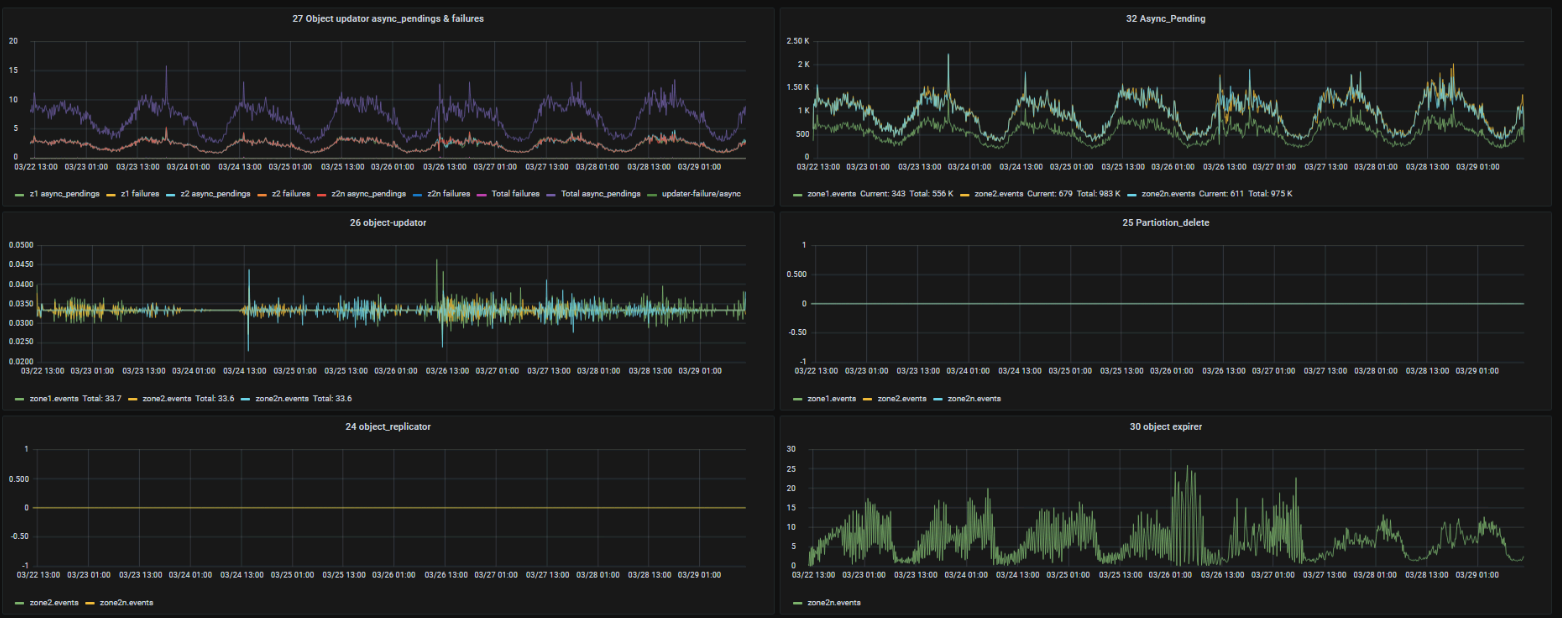1562x618 pixels.
Task: Click zone2n.events color icon in object-updator legend
Action: click(246, 398)
